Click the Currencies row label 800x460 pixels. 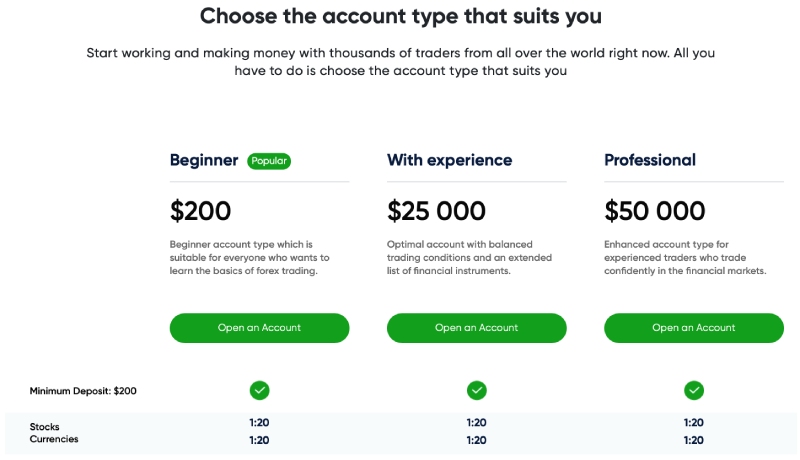[54, 439]
